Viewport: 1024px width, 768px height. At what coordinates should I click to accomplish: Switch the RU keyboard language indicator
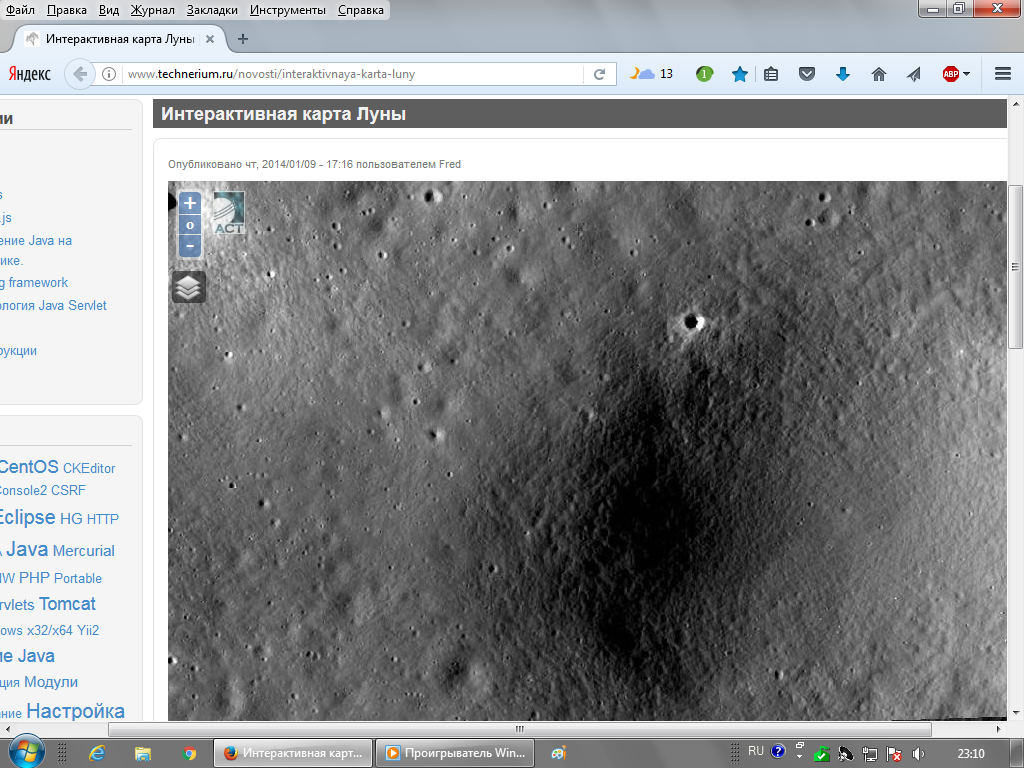coord(756,751)
